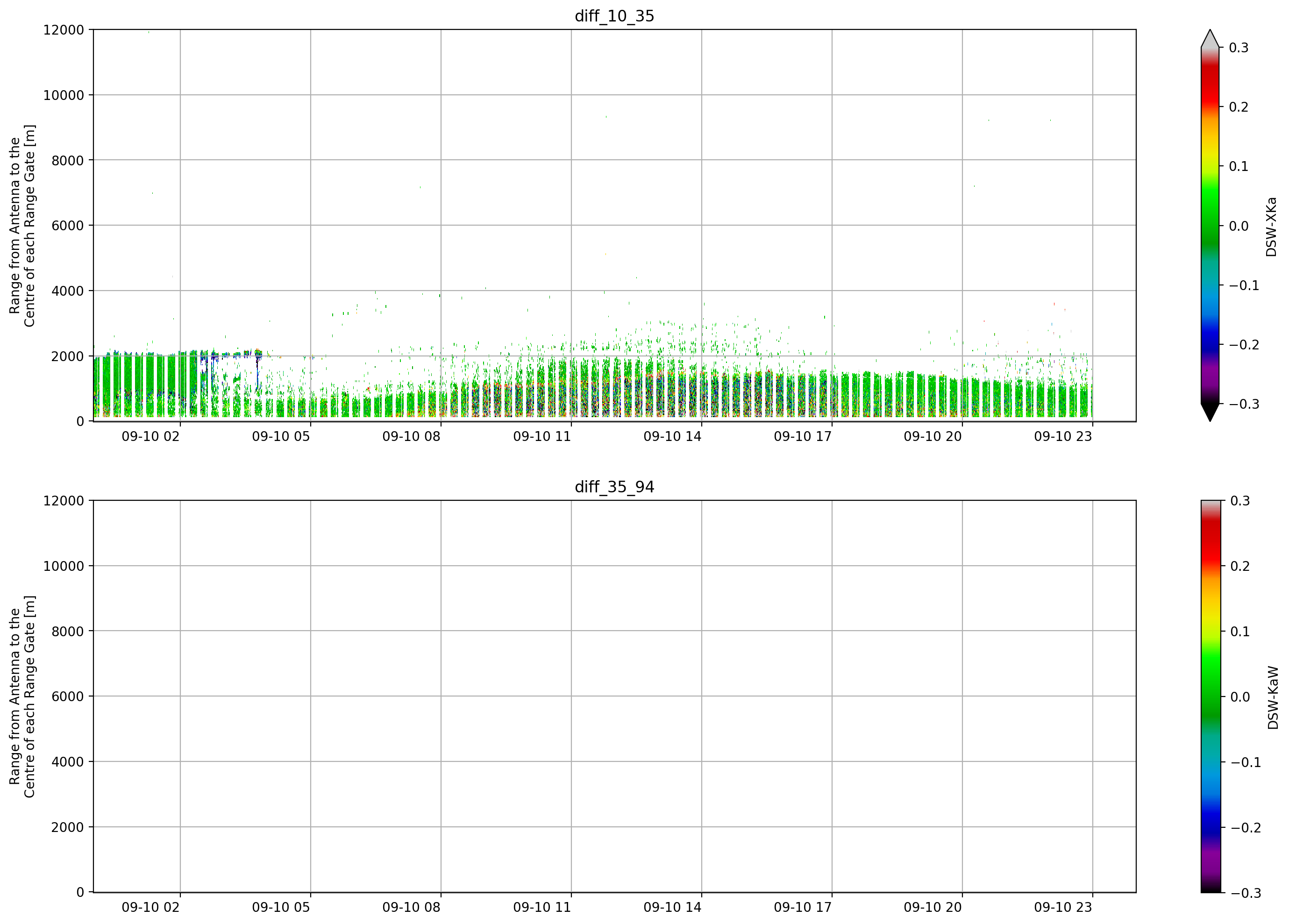Click the diff_10_35 plot title
The width and height of the screenshot is (1289, 924).
pyautogui.click(x=614, y=16)
